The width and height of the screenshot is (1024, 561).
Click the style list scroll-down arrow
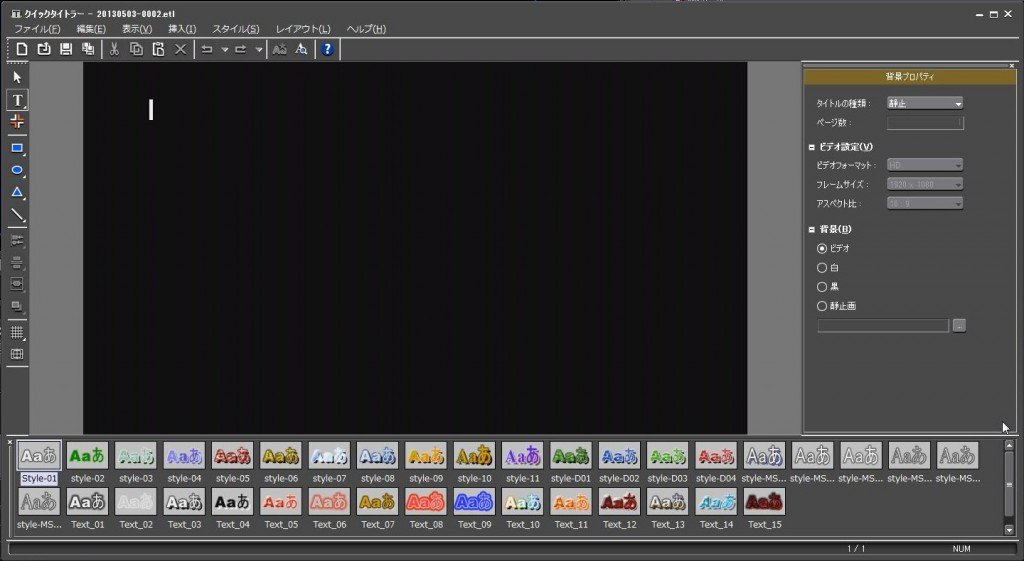click(x=1009, y=530)
